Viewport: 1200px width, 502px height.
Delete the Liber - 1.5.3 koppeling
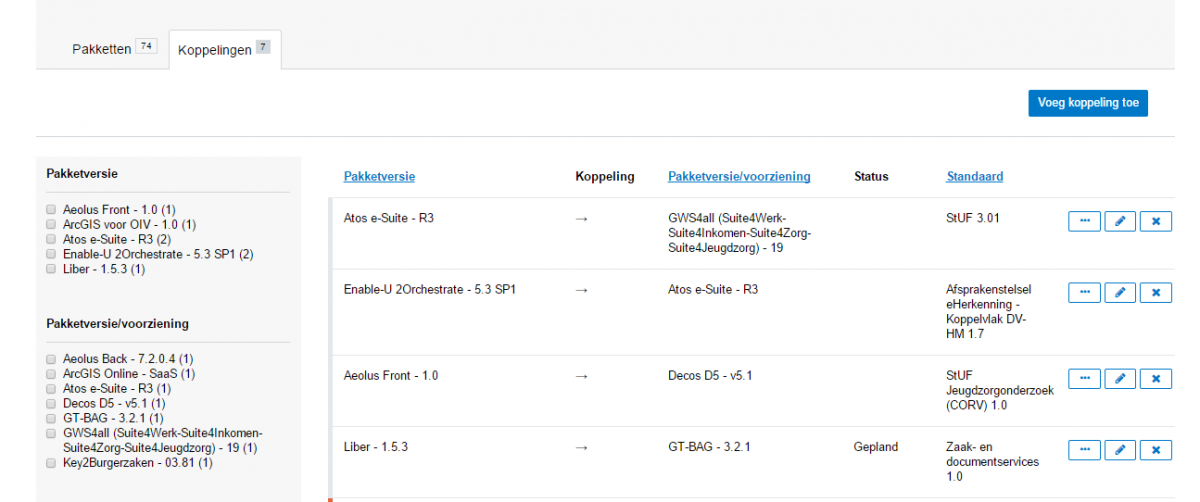coord(1156,450)
